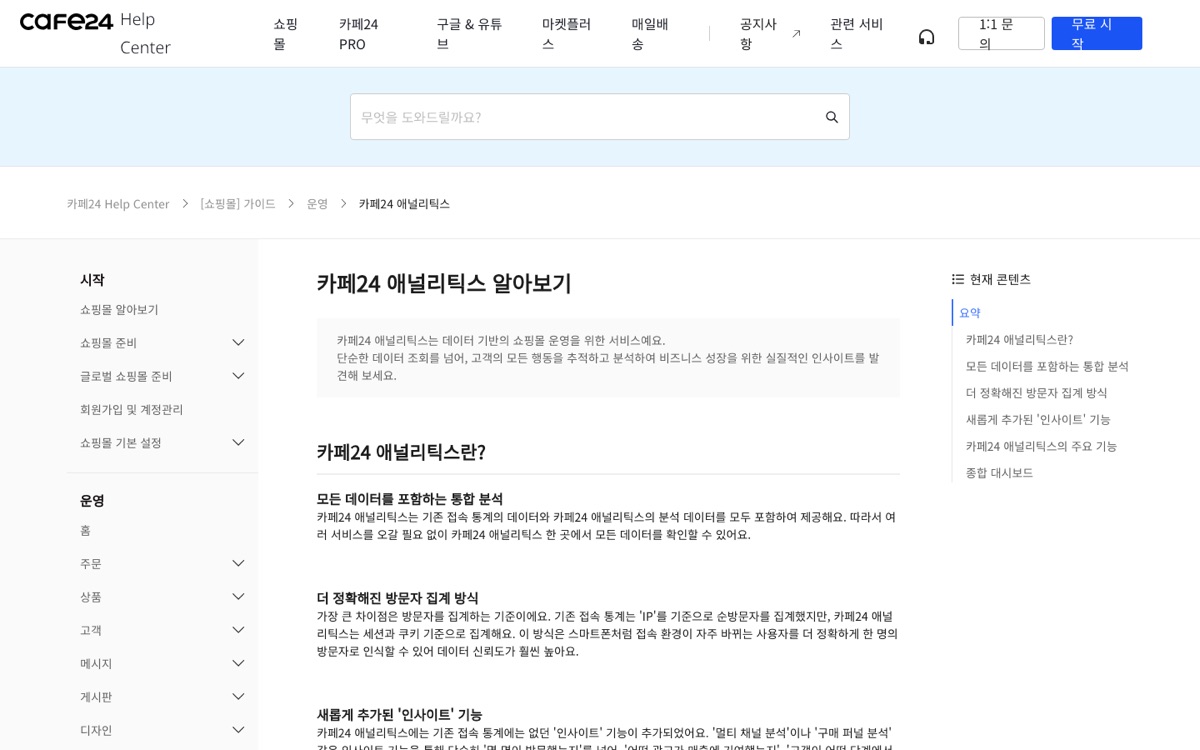Image resolution: width=1200 pixels, height=750 pixels.
Task: Click the 현재 콘텐츠 heading
Action: click(x=1000, y=279)
